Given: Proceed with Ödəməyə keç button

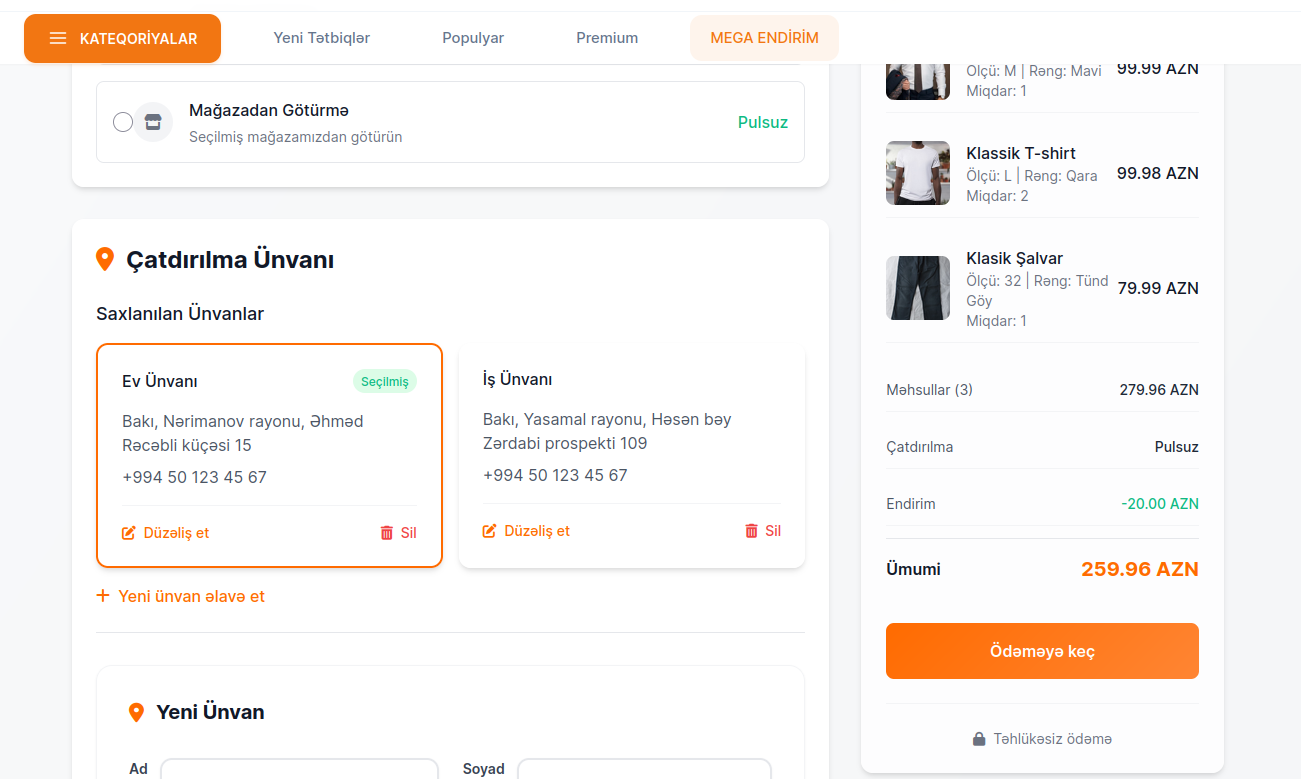Looking at the screenshot, I should (1042, 651).
